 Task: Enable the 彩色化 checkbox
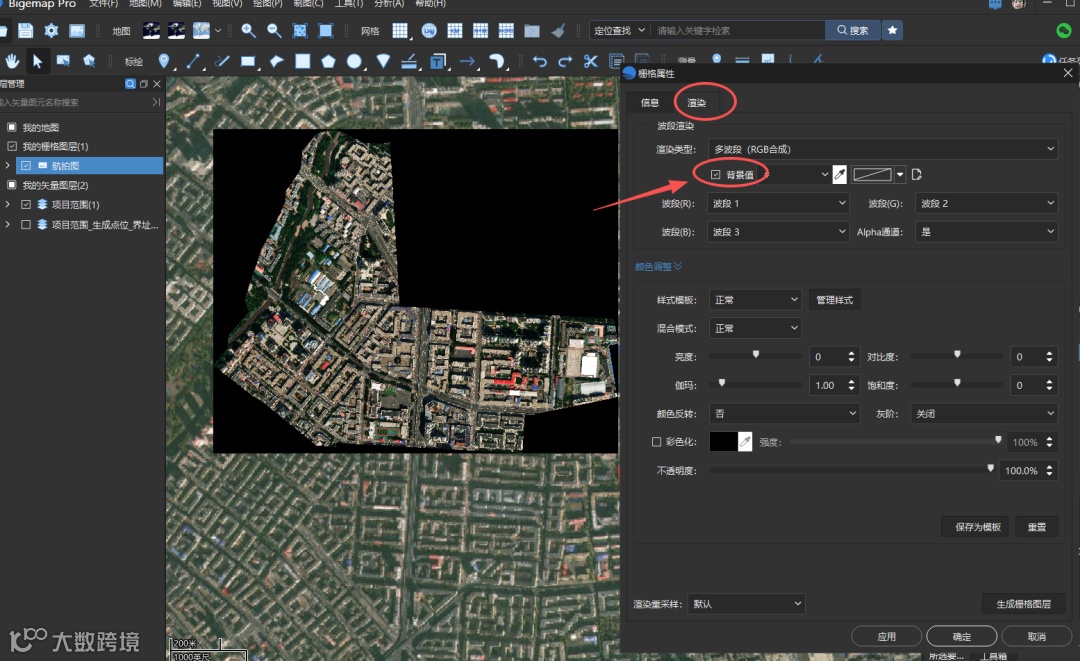pos(656,442)
